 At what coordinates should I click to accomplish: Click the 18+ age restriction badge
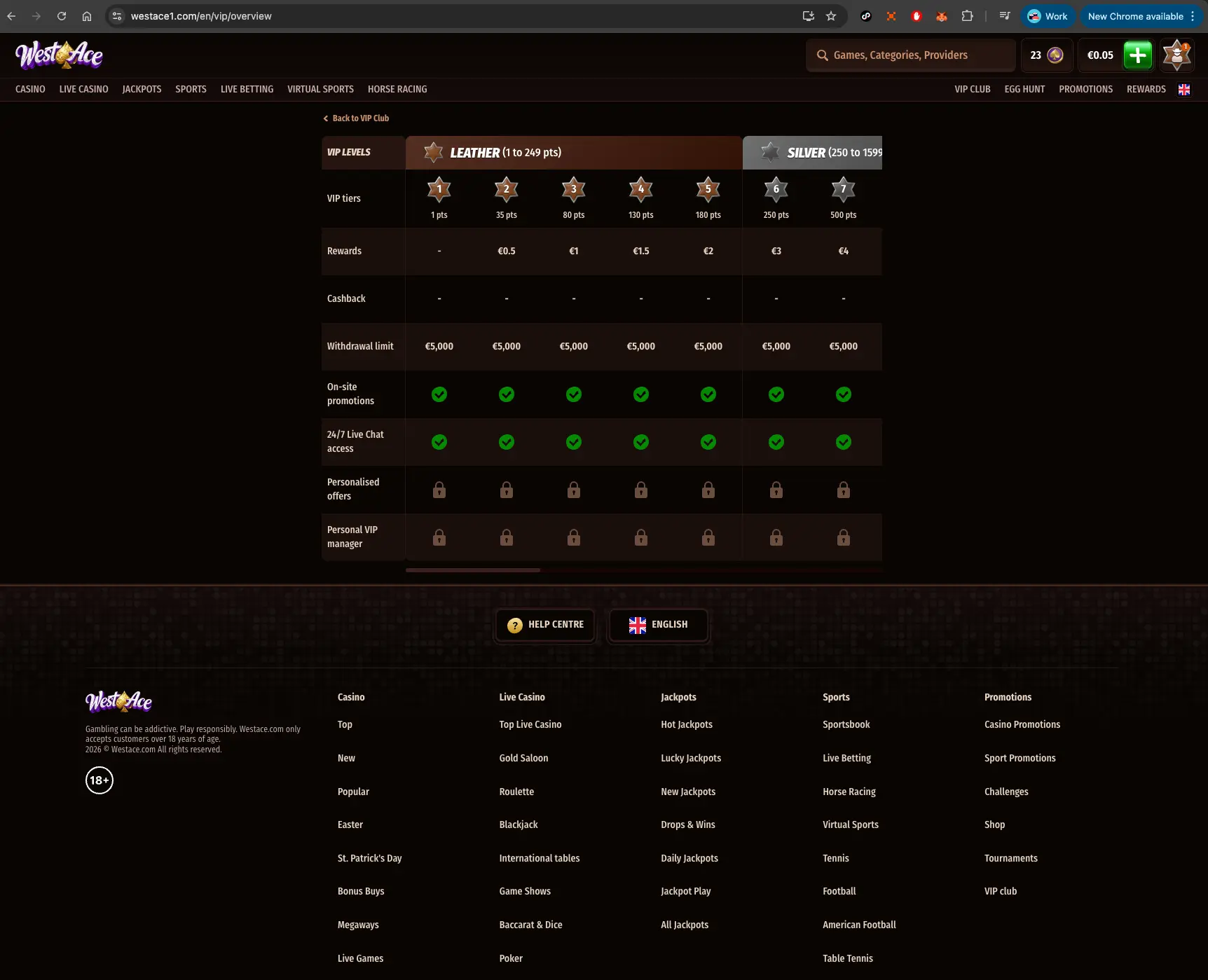point(99,780)
